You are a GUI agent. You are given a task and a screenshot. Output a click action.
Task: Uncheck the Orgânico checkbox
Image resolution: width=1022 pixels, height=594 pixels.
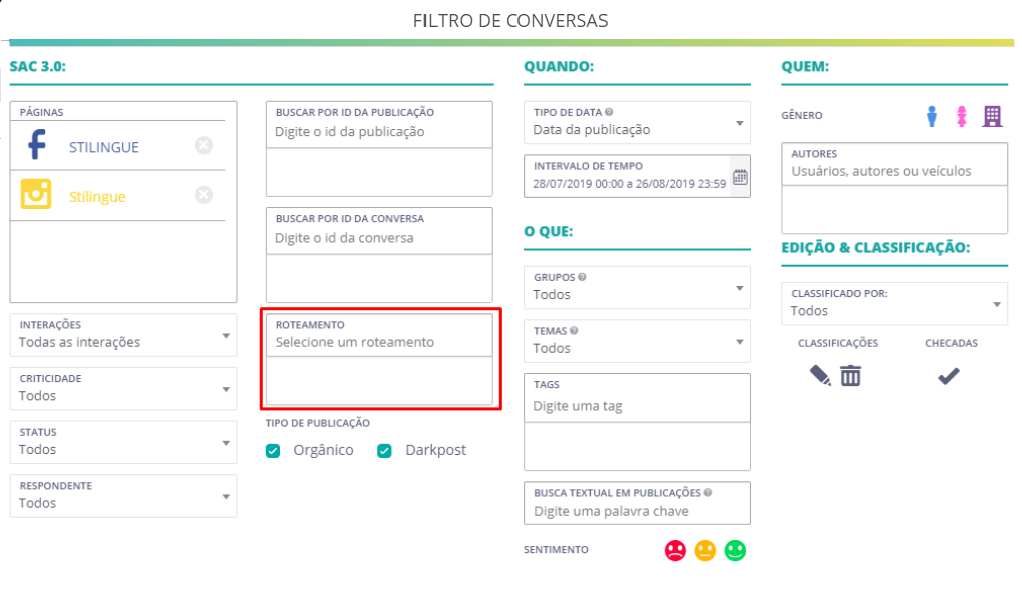(273, 451)
